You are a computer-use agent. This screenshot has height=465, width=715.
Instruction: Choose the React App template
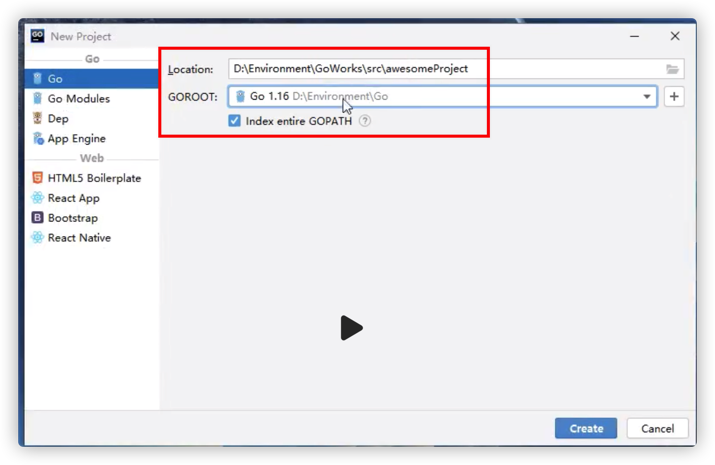[92, 198]
